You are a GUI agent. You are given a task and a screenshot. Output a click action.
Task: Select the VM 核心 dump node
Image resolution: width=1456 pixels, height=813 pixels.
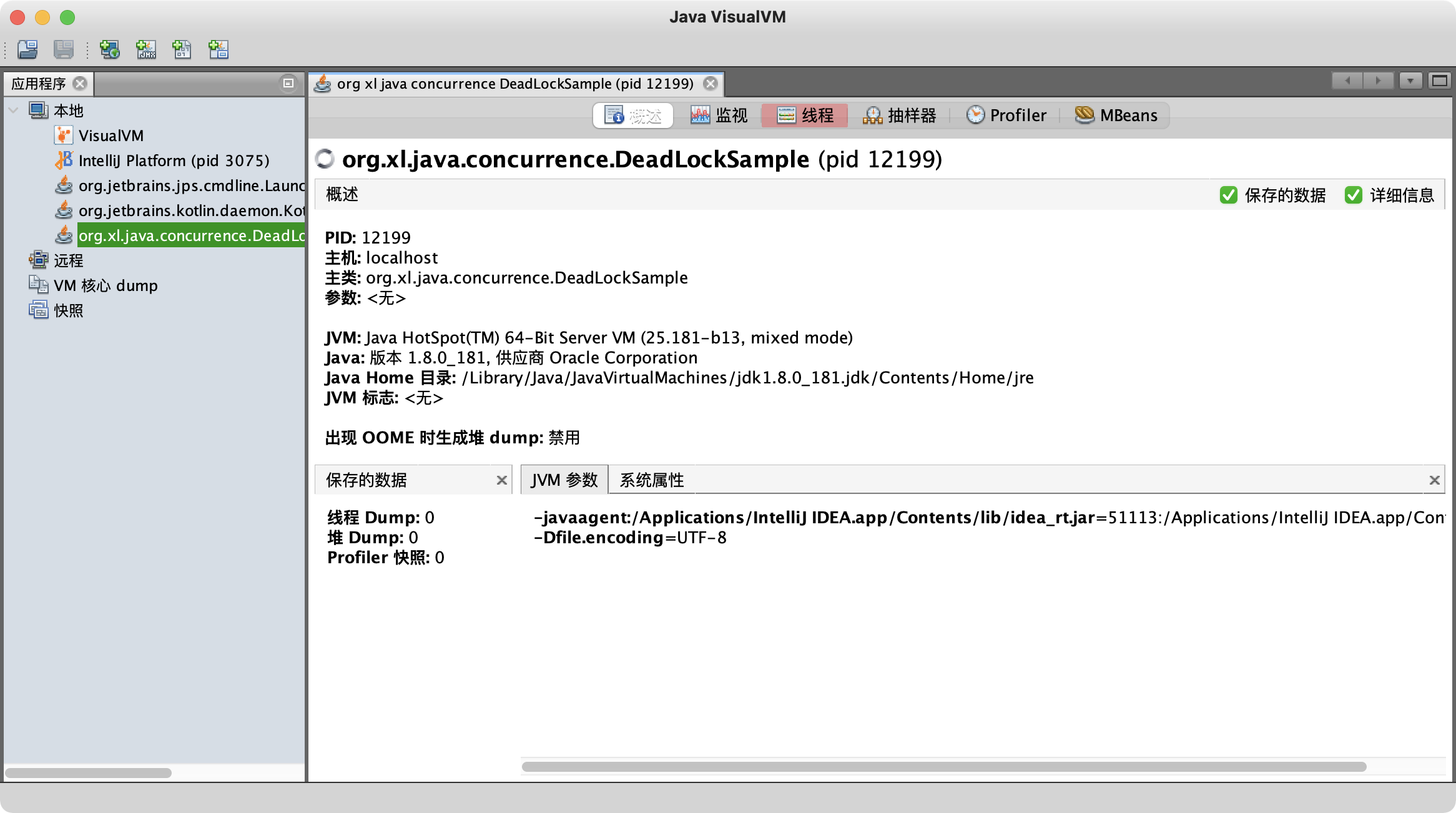[x=105, y=285]
